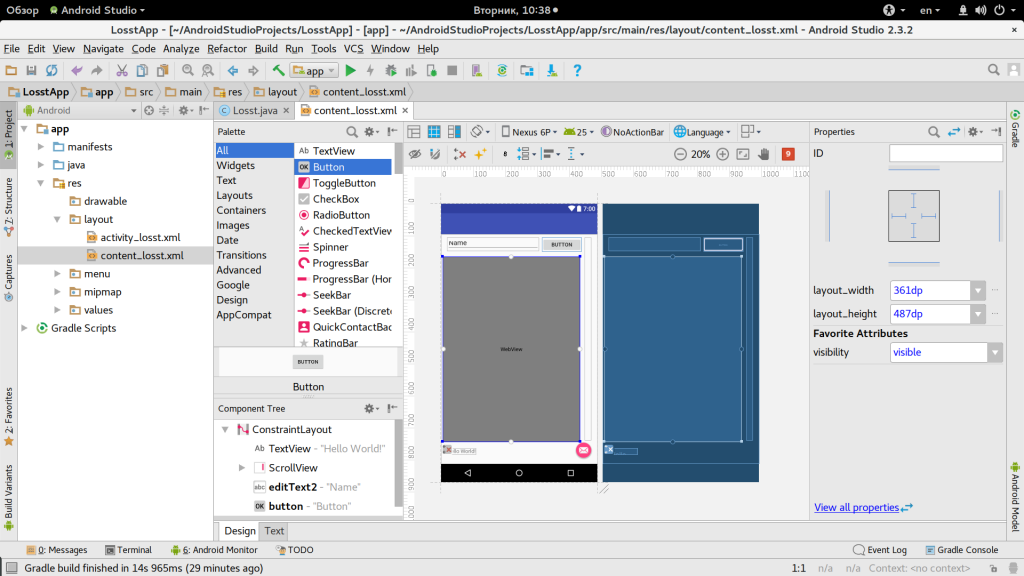This screenshot has height=576, width=1024.
Task: Switch to the Text tab
Action: 274,531
